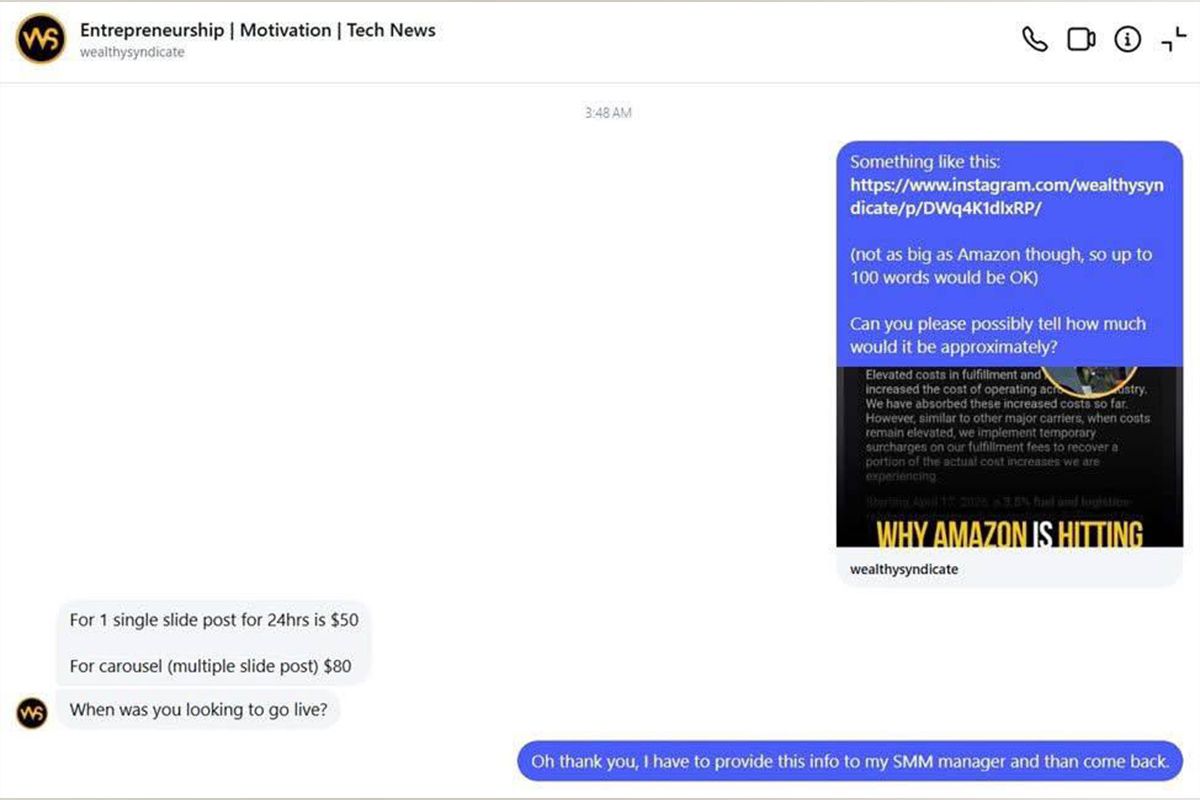
Task: Select the 'When was you looking to go live?' message
Action: click(198, 710)
